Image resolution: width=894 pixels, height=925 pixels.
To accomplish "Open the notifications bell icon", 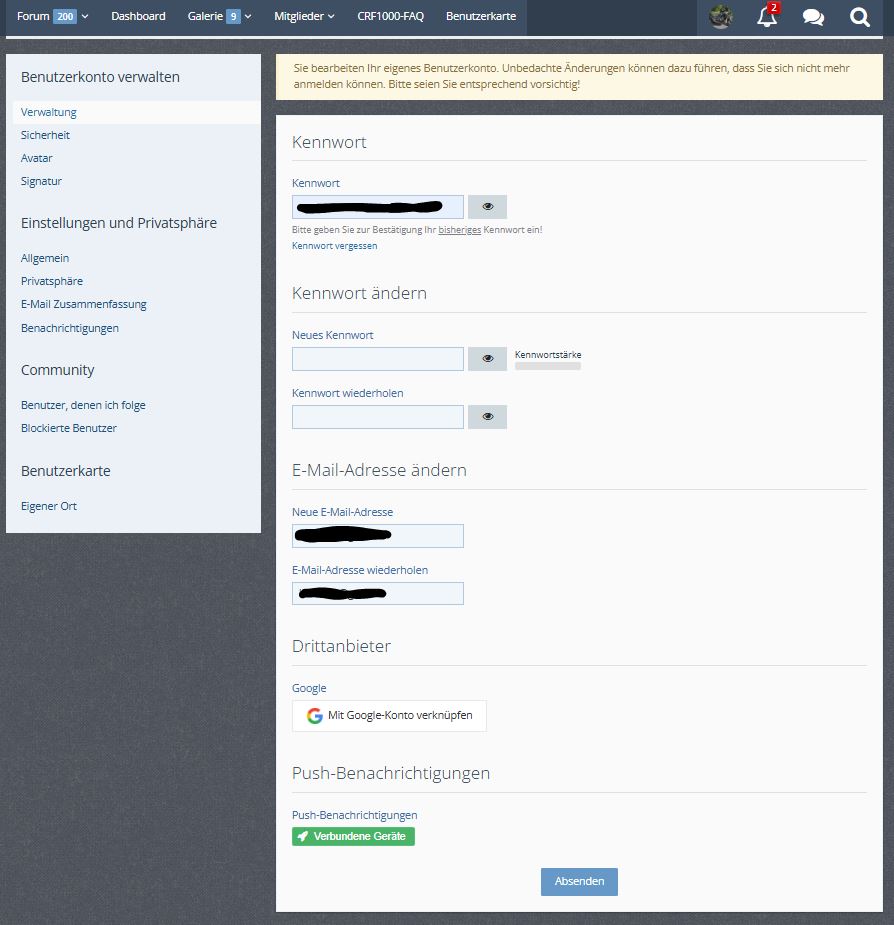I will [767, 17].
